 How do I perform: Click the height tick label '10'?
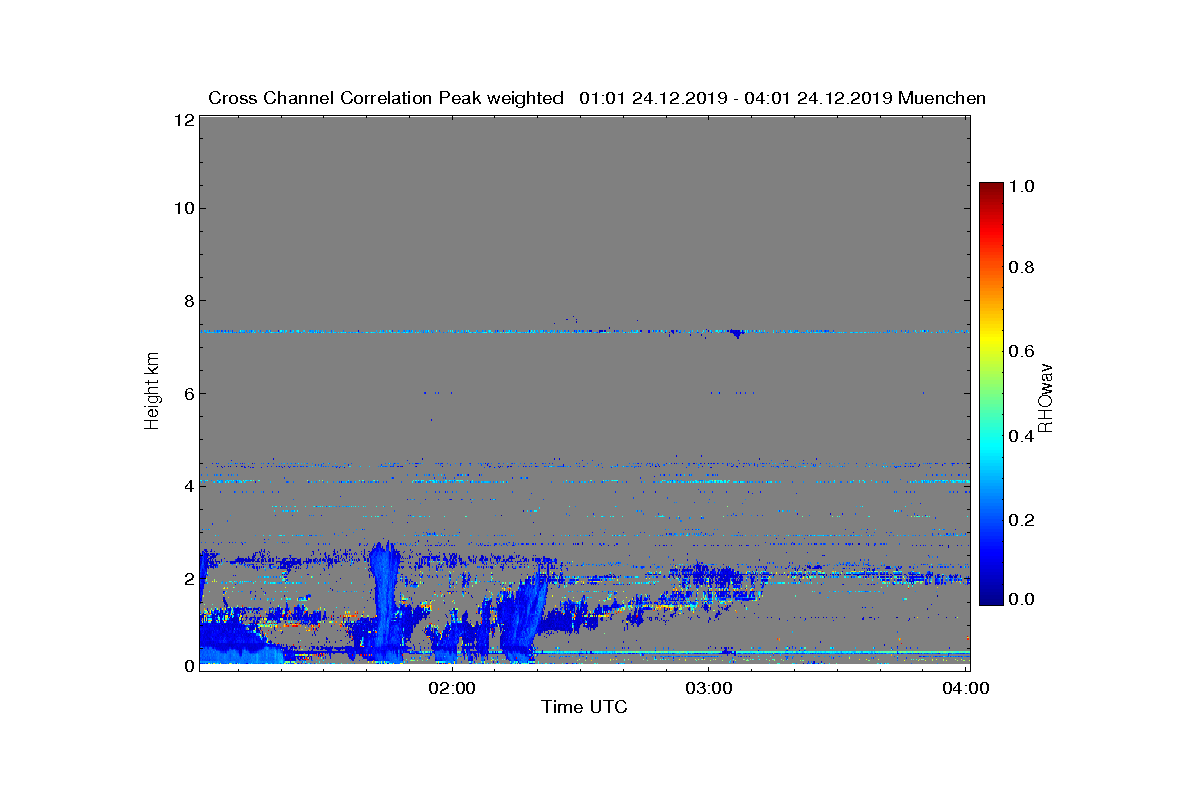182,208
